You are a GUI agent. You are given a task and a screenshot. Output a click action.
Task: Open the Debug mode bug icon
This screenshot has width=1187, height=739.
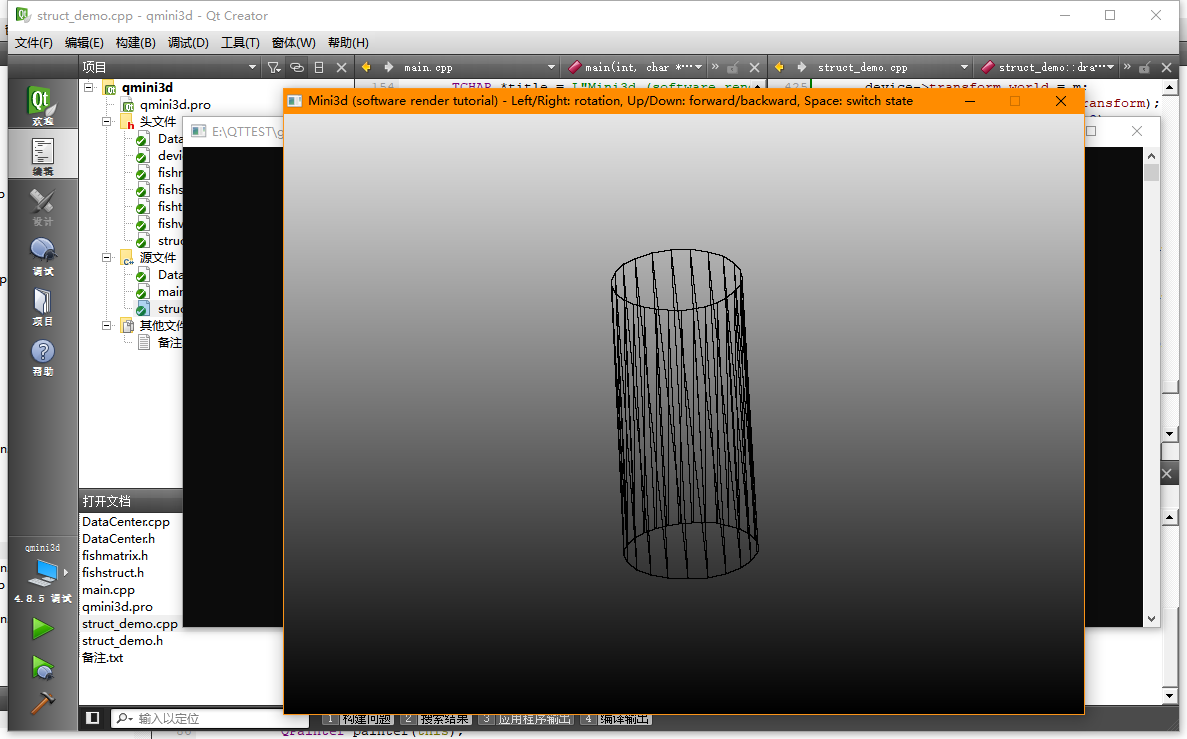pyautogui.click(x=42, y=256)
